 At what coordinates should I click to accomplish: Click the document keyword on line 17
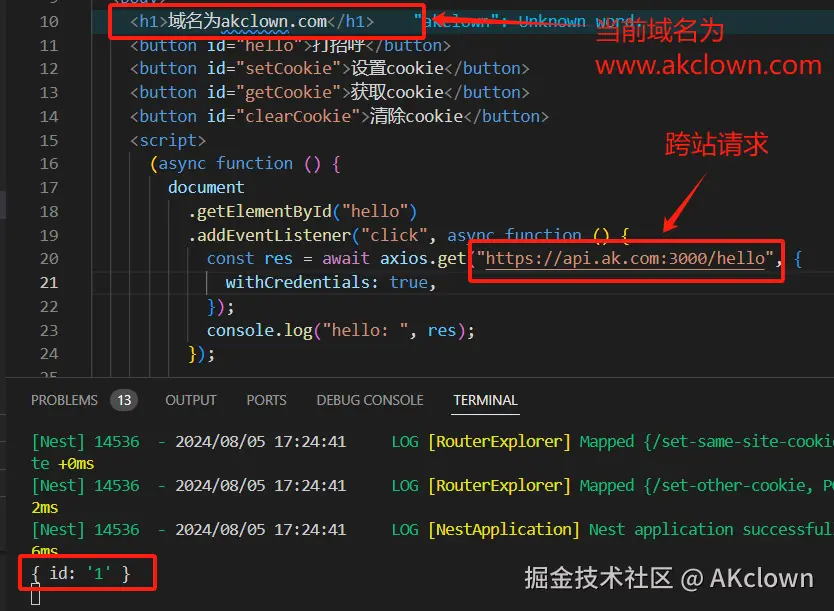pyautogui.click(x=206, y=188)
